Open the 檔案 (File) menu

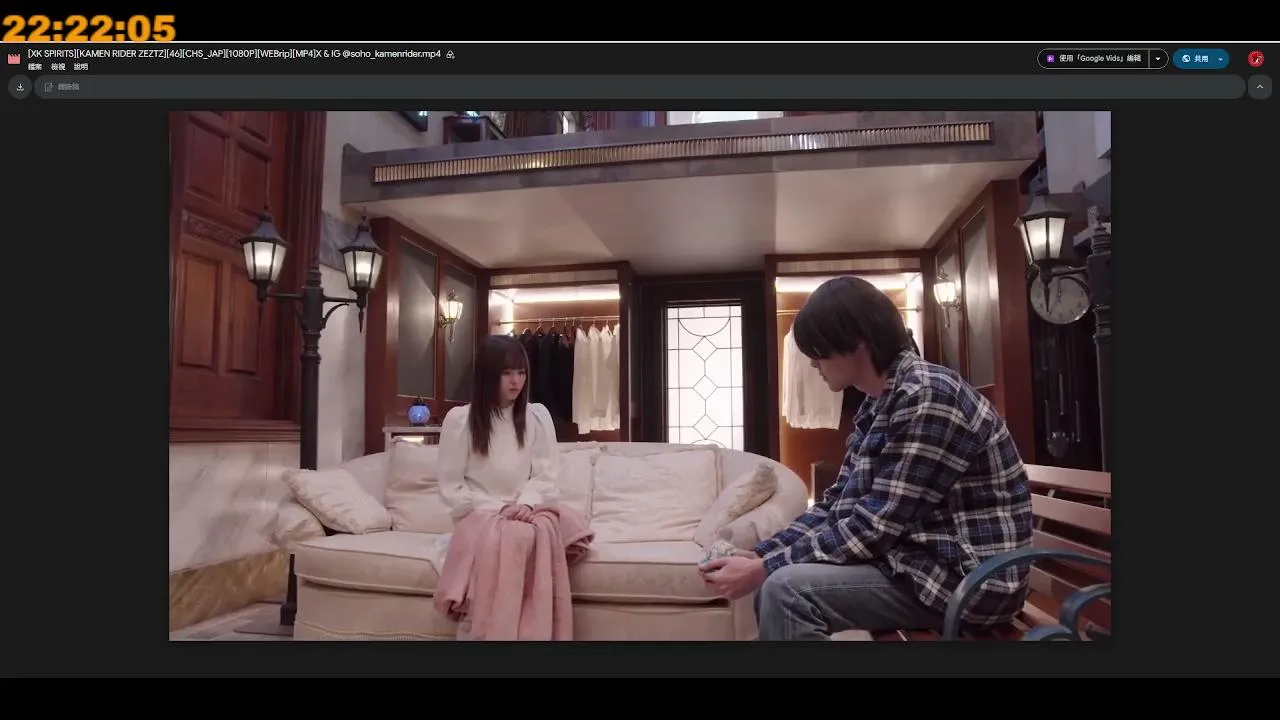click(35, 67)
